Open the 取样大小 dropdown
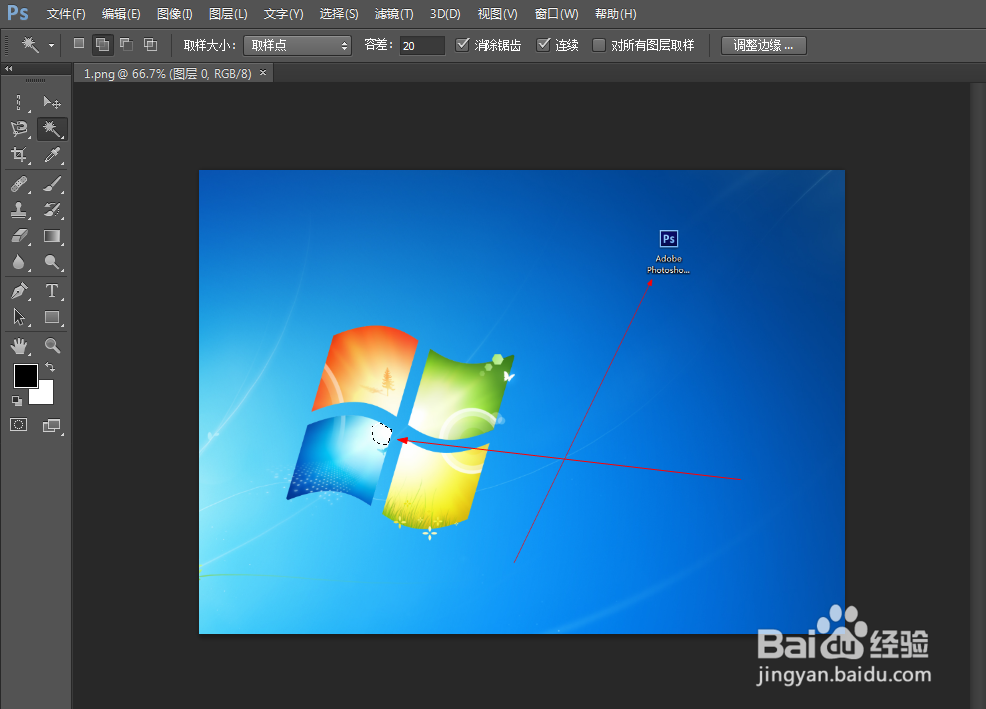 [297, 45]
